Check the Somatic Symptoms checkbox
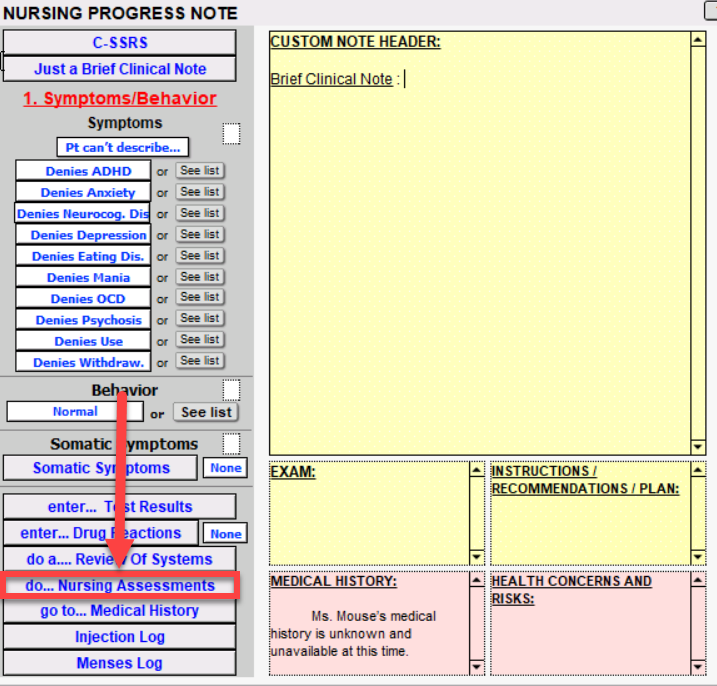The width and height of the screenshot is (717, 686). point(231,443)
